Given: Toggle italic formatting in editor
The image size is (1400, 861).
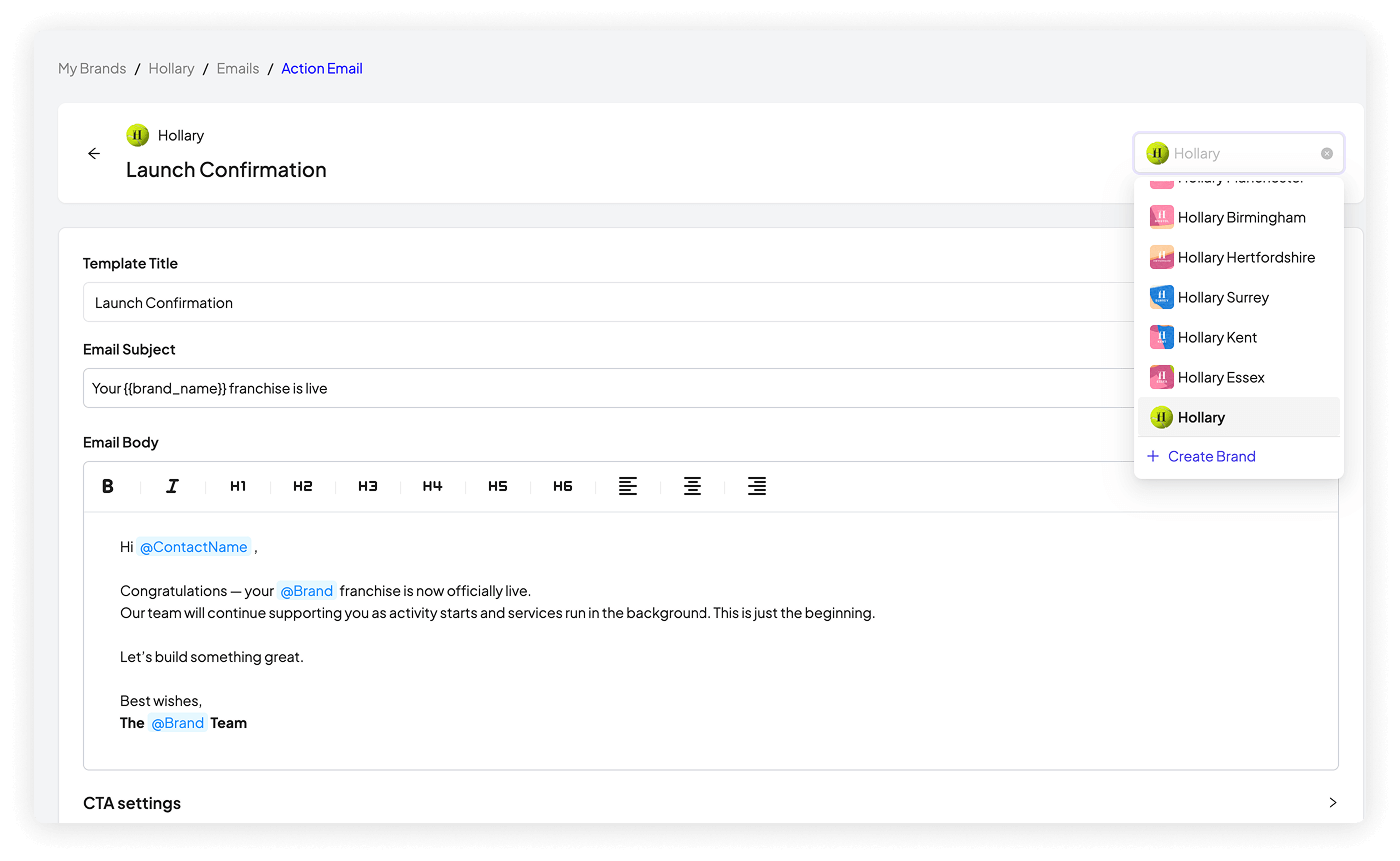Looking at the screenshot, I should 172,486.
